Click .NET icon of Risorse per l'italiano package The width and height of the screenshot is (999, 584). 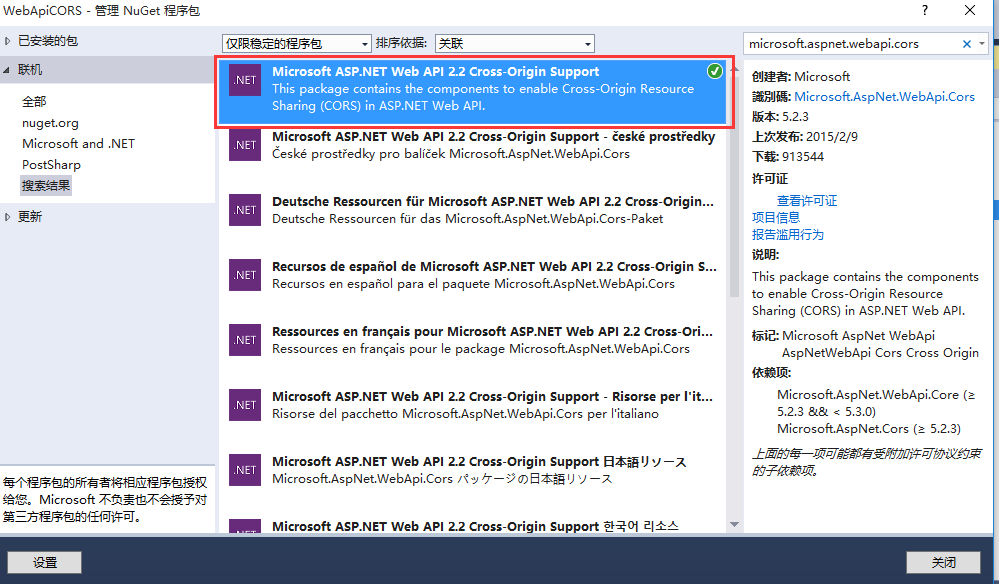point(245,404)
